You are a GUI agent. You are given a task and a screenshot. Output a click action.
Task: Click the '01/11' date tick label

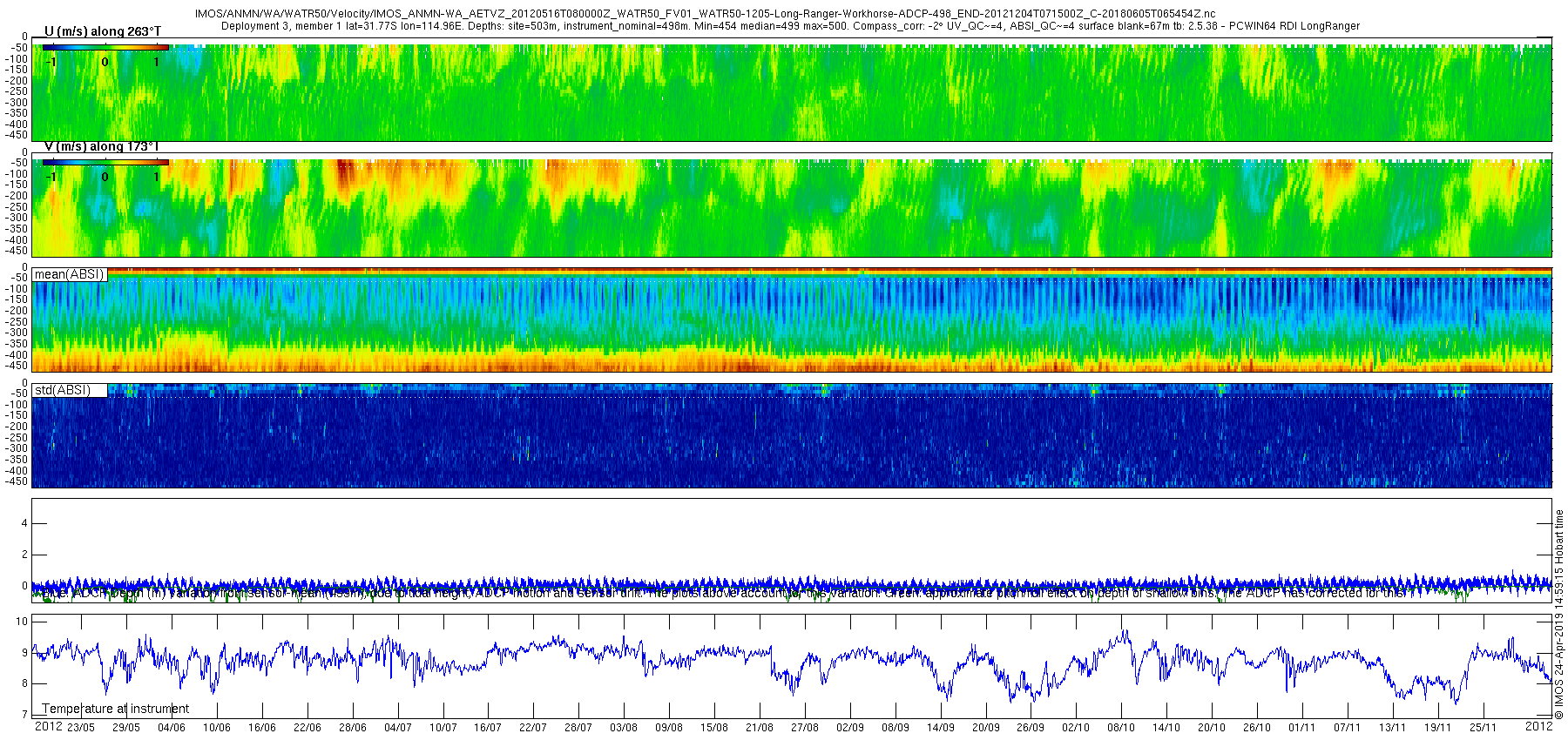coord(1302,728)
